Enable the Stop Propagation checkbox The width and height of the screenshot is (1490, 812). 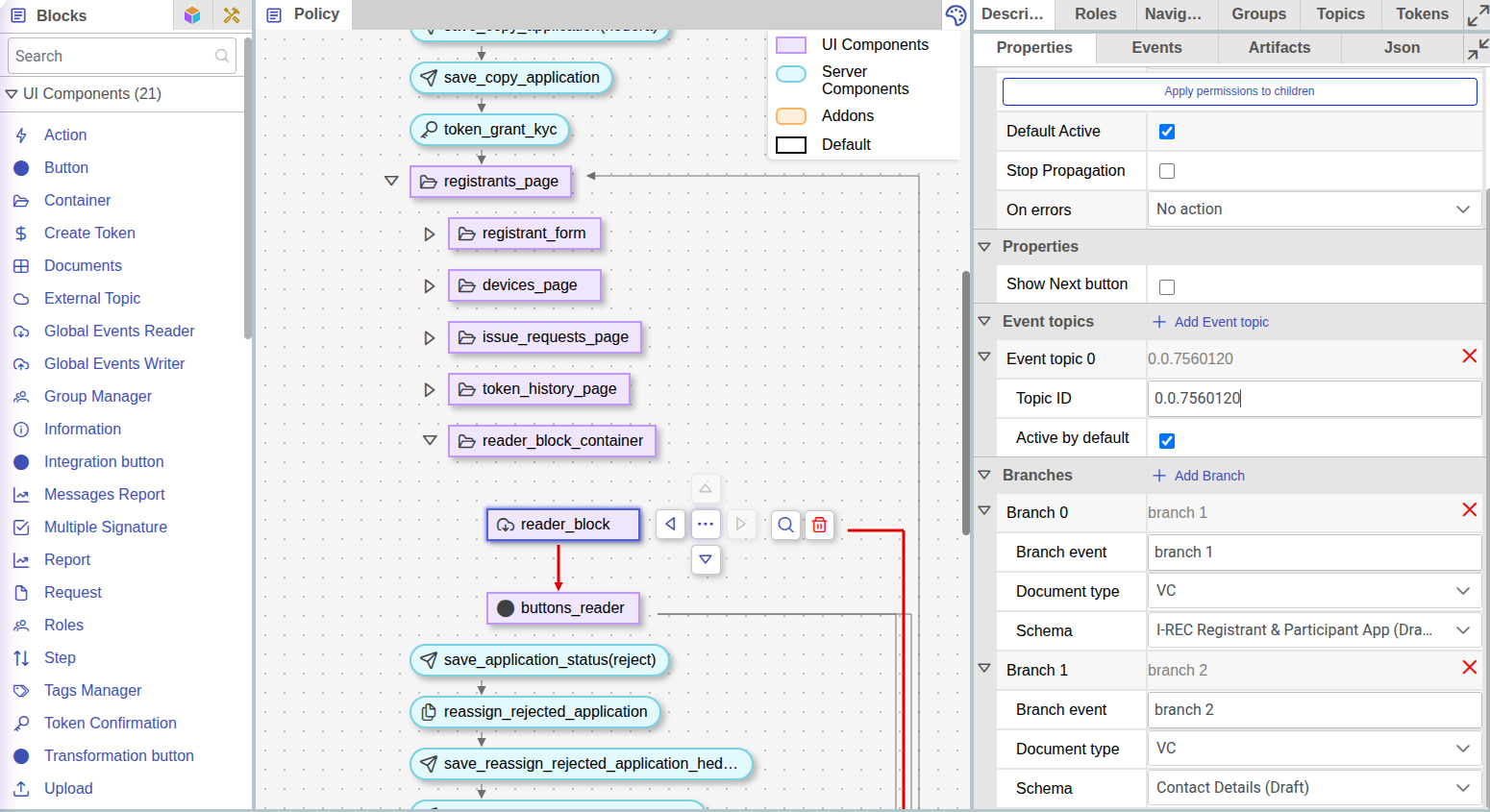click(x=1167, y=171)
